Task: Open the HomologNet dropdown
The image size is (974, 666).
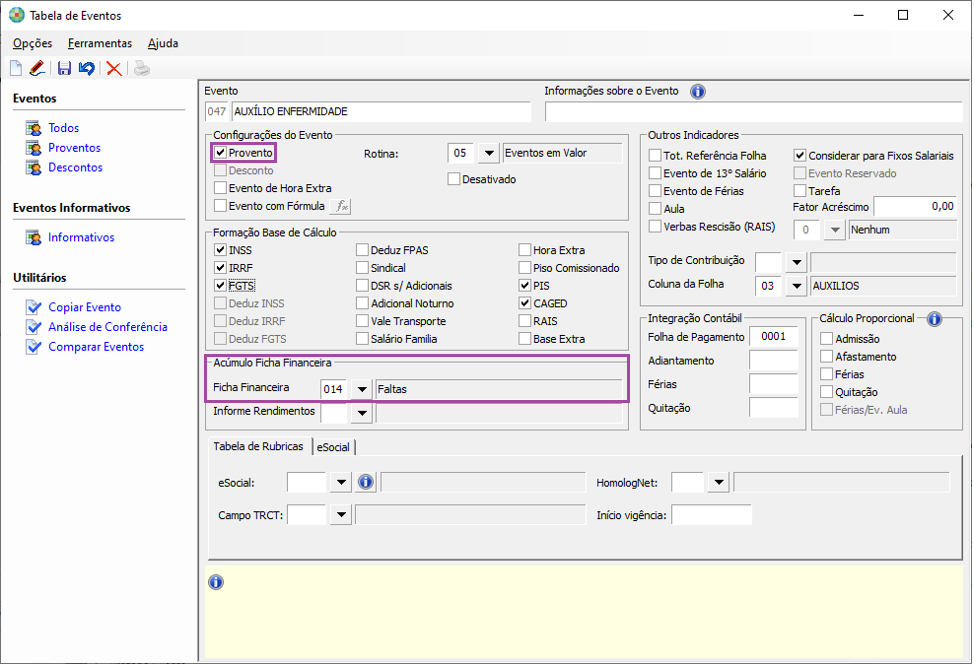Action: click(x=718, y=482)
